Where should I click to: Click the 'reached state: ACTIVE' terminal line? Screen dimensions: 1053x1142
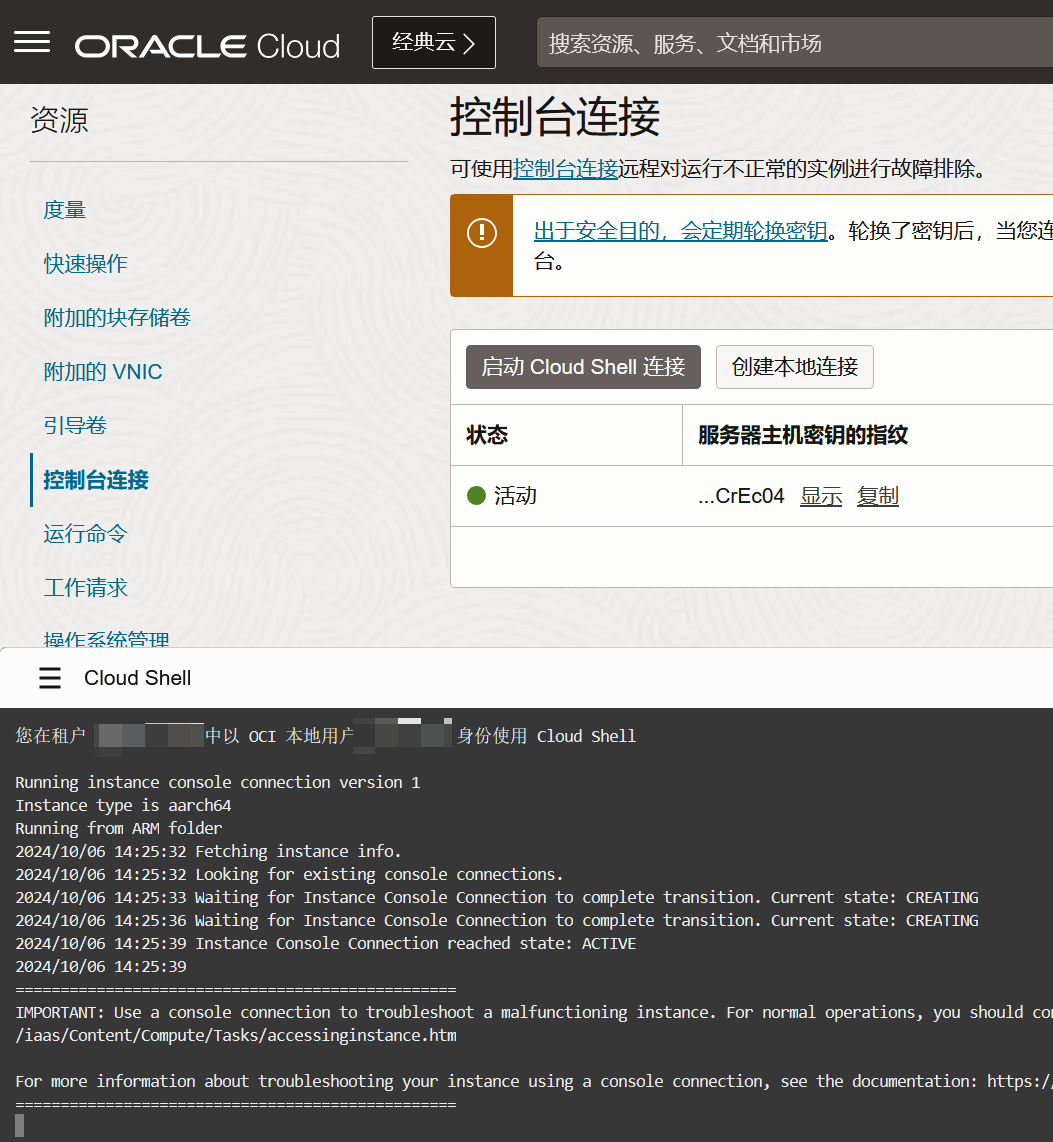[x=326, y=944]
